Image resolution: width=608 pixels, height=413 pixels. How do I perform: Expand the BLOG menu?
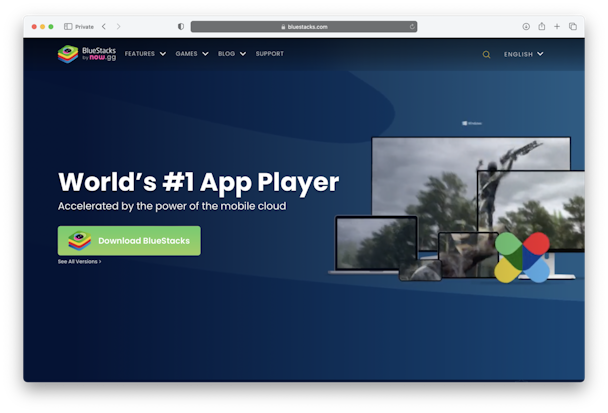[x=231, y=54]
